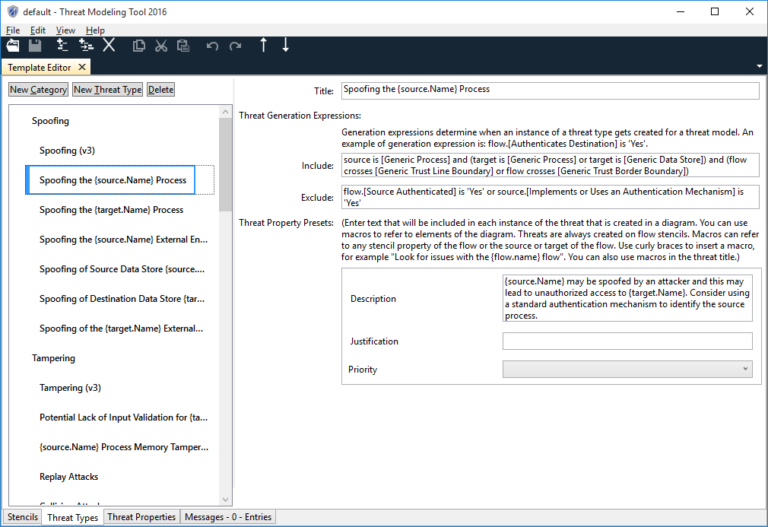Screen dimensions: 768x527
Task: Select Potential Lack of Input Validation item
Action: coord(123,417)
